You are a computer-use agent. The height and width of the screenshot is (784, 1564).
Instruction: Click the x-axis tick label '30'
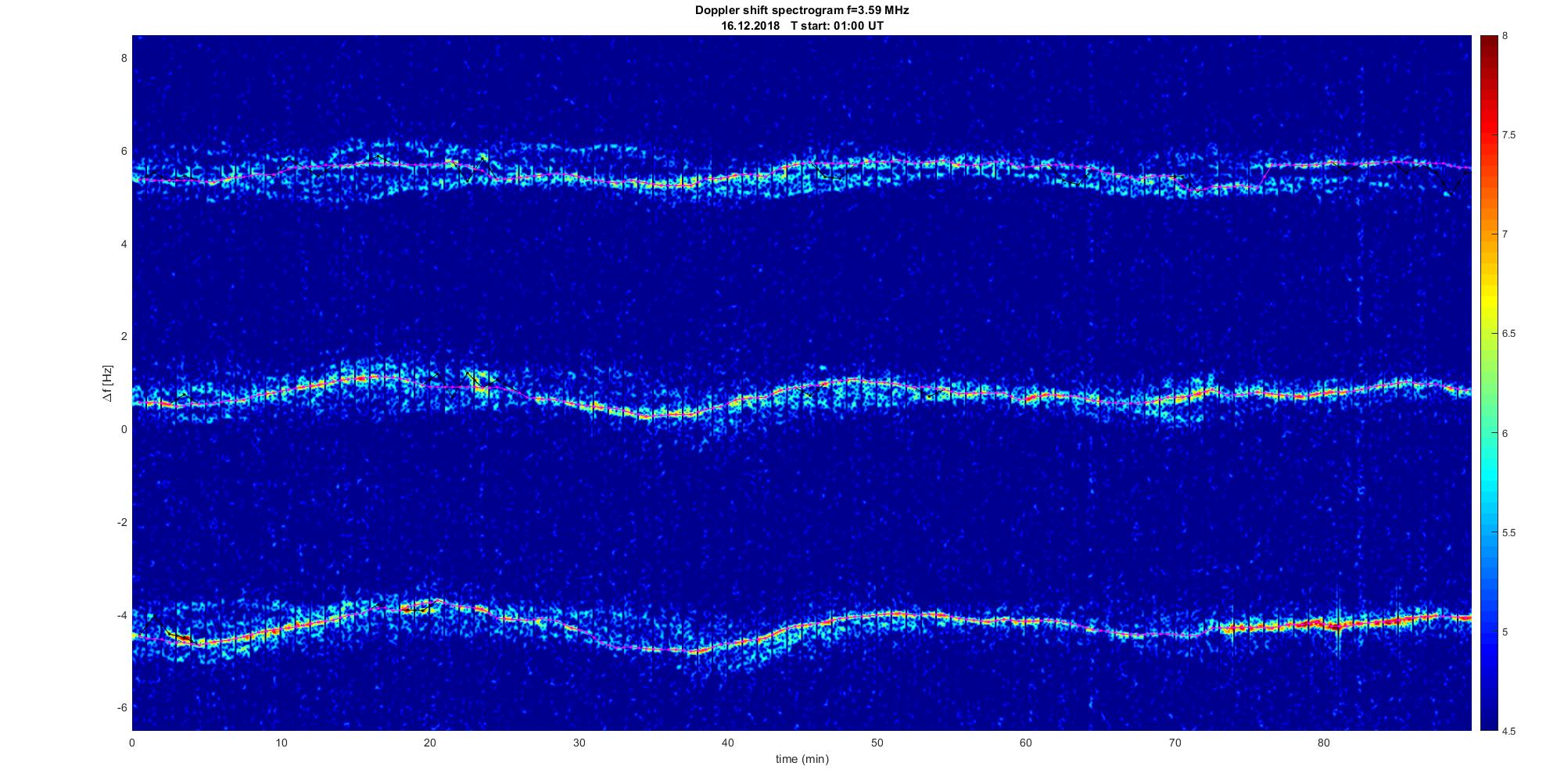[x=579, y=743]
